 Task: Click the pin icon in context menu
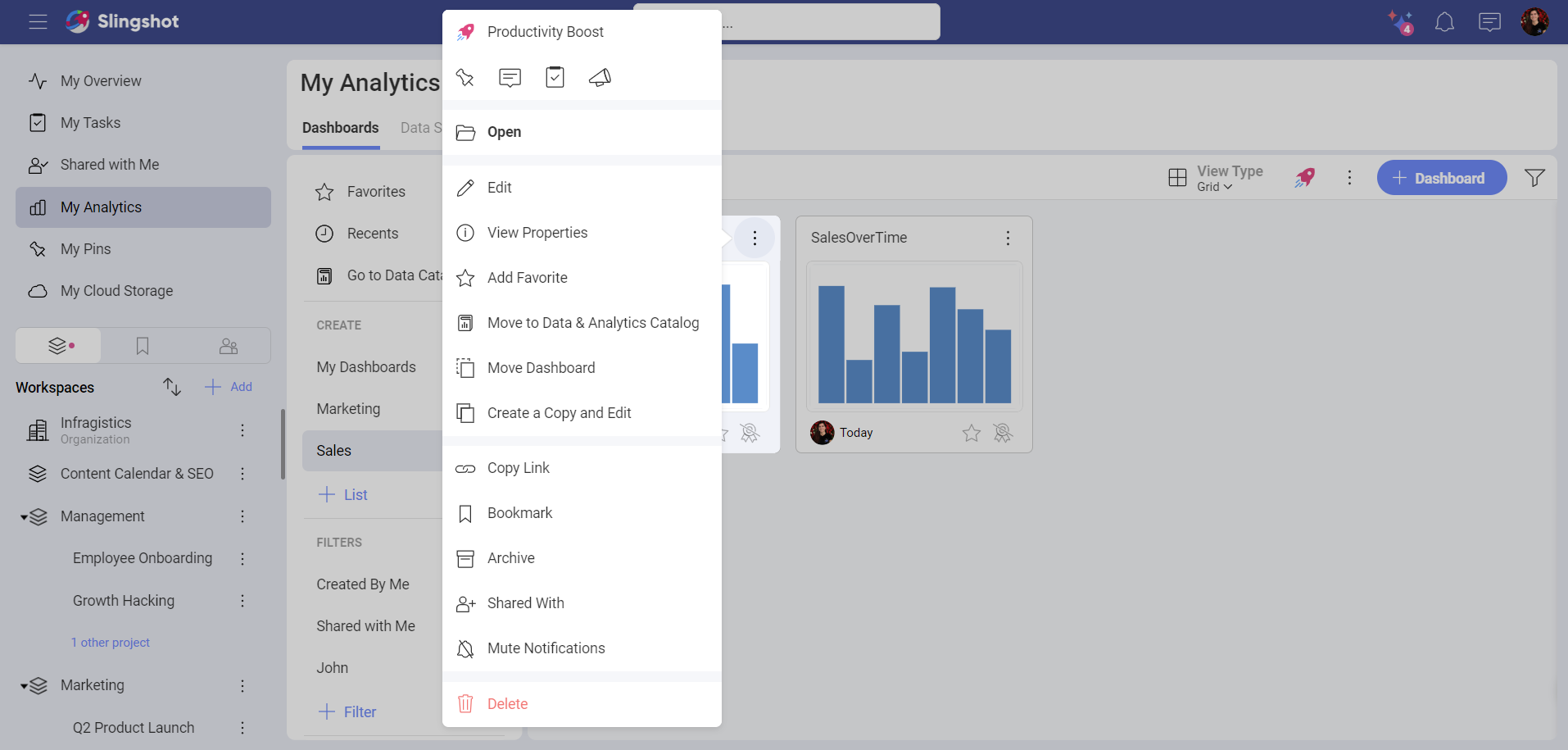point(465,77)
